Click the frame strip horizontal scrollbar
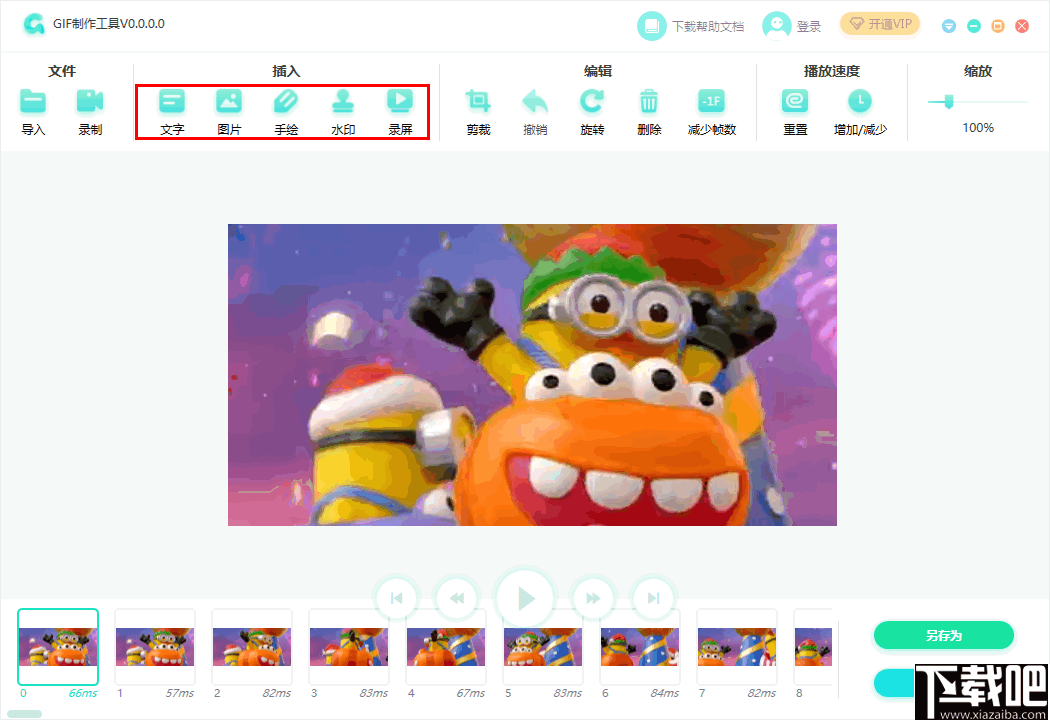The height and width of the screenshot is (720, 1050). (x=25, y=714)
